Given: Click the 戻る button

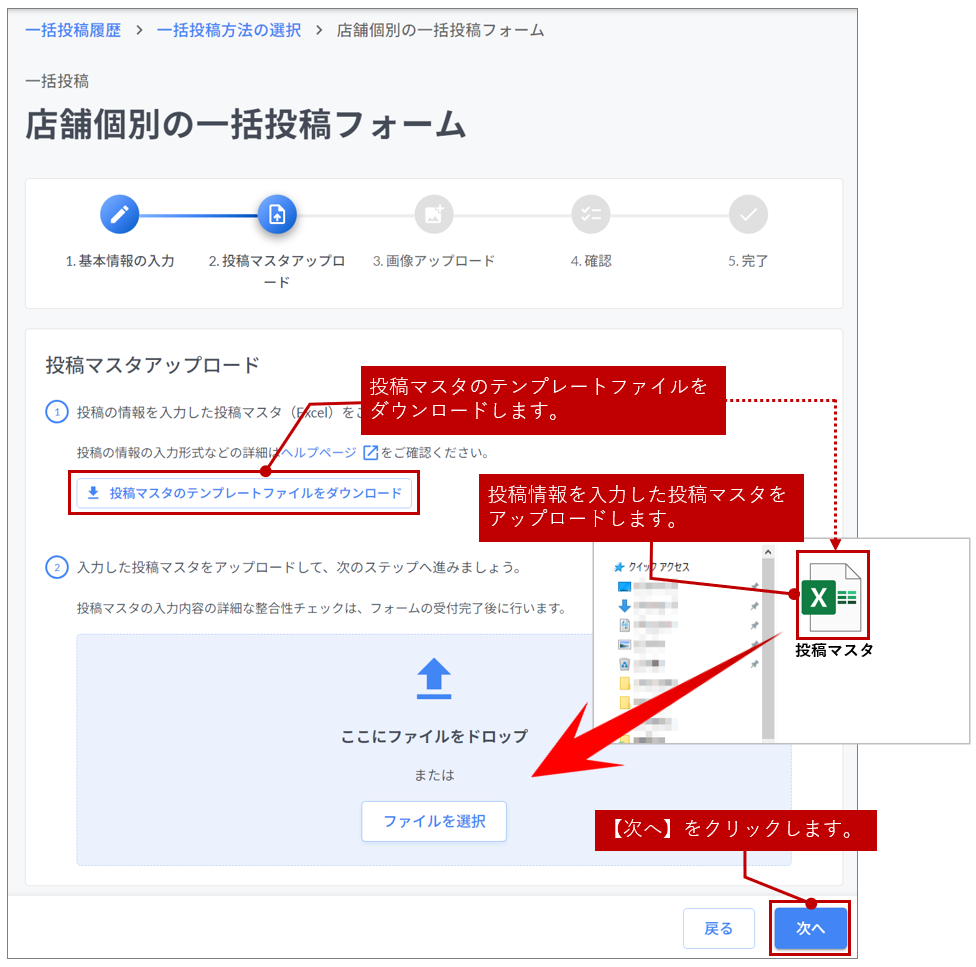Looking at the screenshot, I should 718,929.
